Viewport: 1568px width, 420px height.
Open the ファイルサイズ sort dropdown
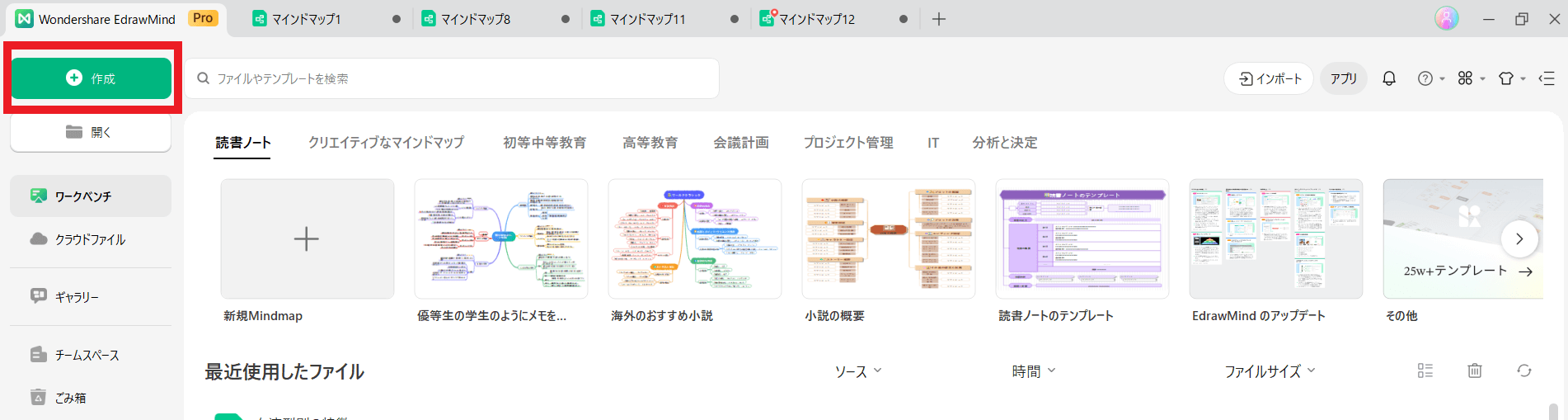click(x=1270, y=371)
